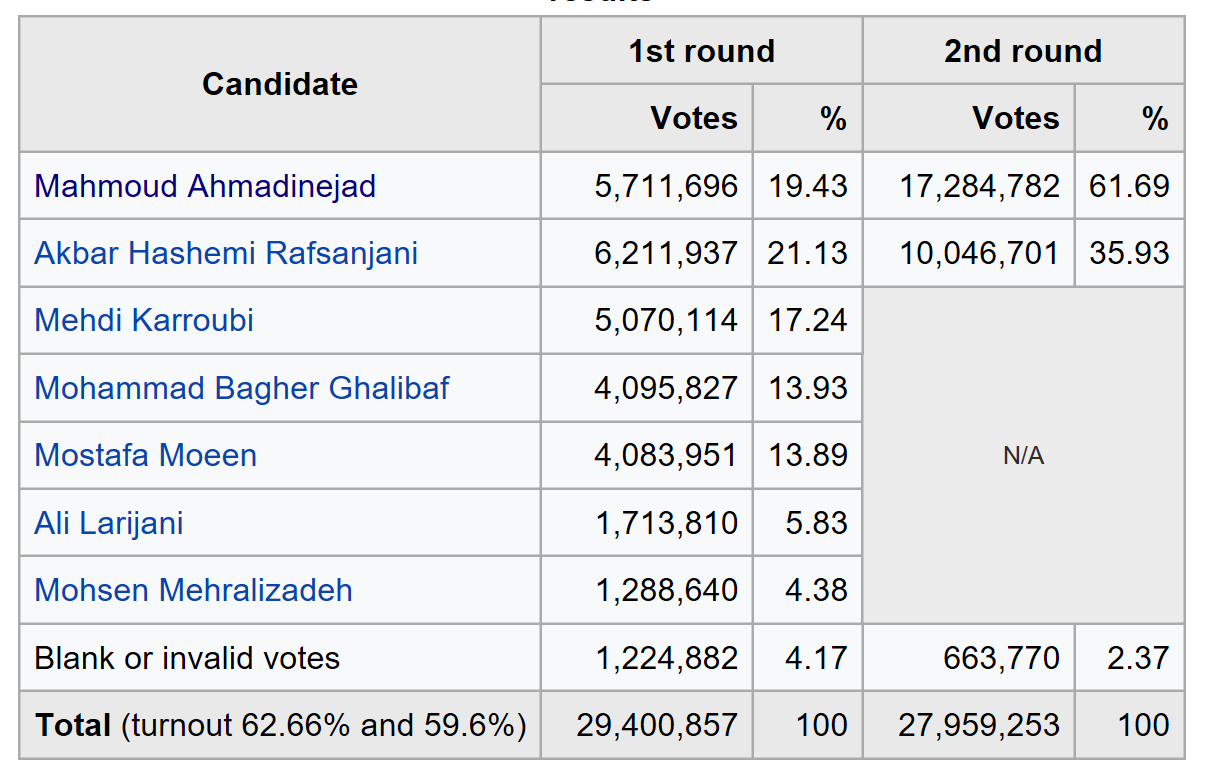Screen dimensions: 1211x774
Task: Open the Mohsen Mehralizadeh link
Action: [194, 590]
